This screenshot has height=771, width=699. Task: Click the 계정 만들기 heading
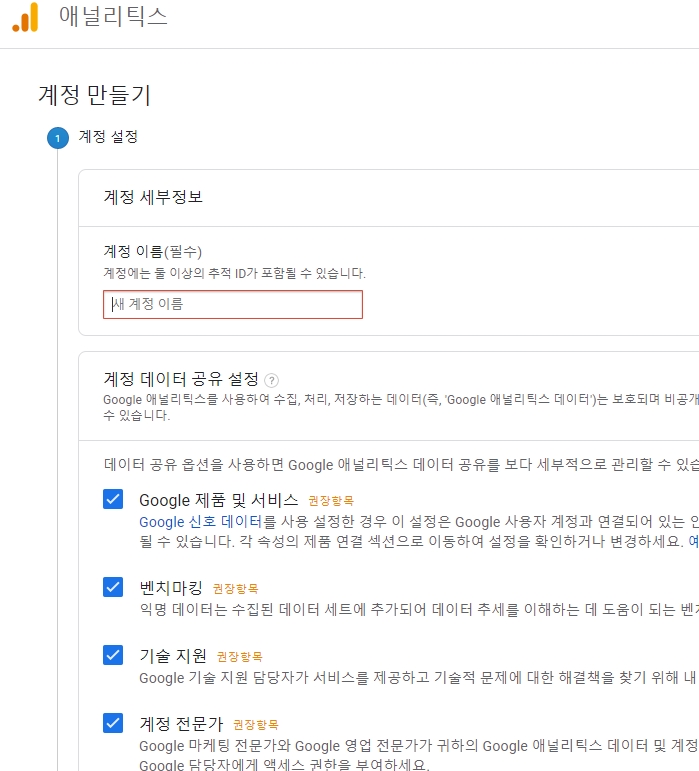tap(94, 95)
